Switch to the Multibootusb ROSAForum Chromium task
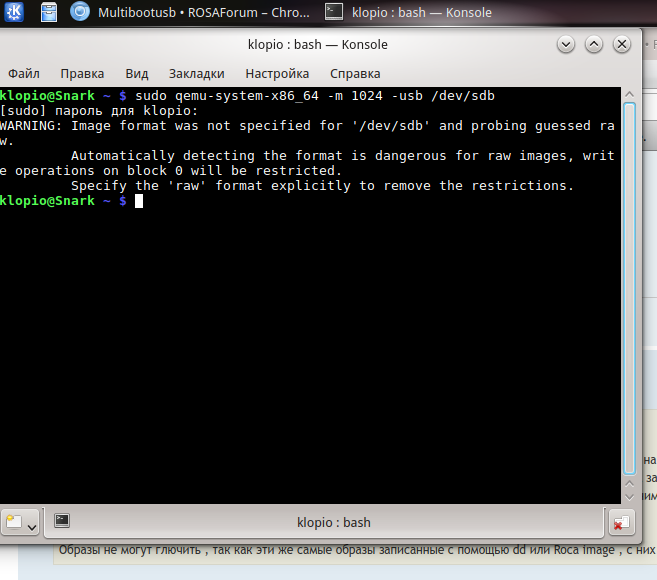The height and width of the screenshot is (580, 657). (x=191, y=13)
